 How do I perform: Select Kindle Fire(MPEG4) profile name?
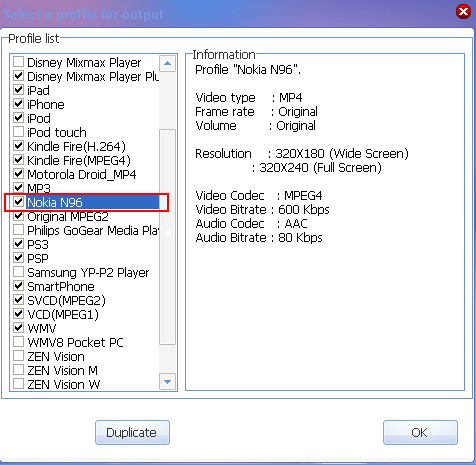tap(79, 161)
